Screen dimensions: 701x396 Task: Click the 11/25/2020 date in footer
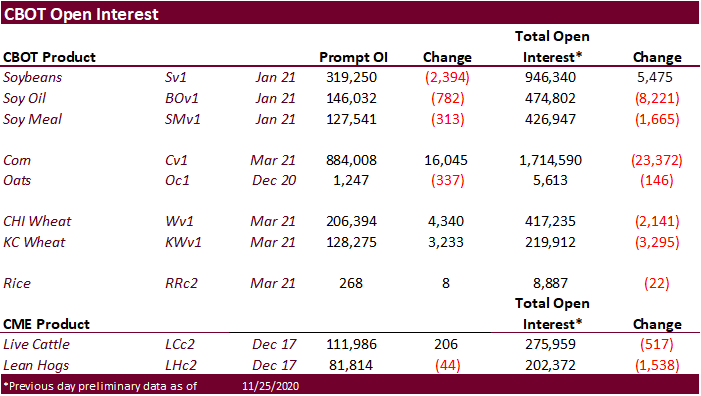tap(270, 386)
